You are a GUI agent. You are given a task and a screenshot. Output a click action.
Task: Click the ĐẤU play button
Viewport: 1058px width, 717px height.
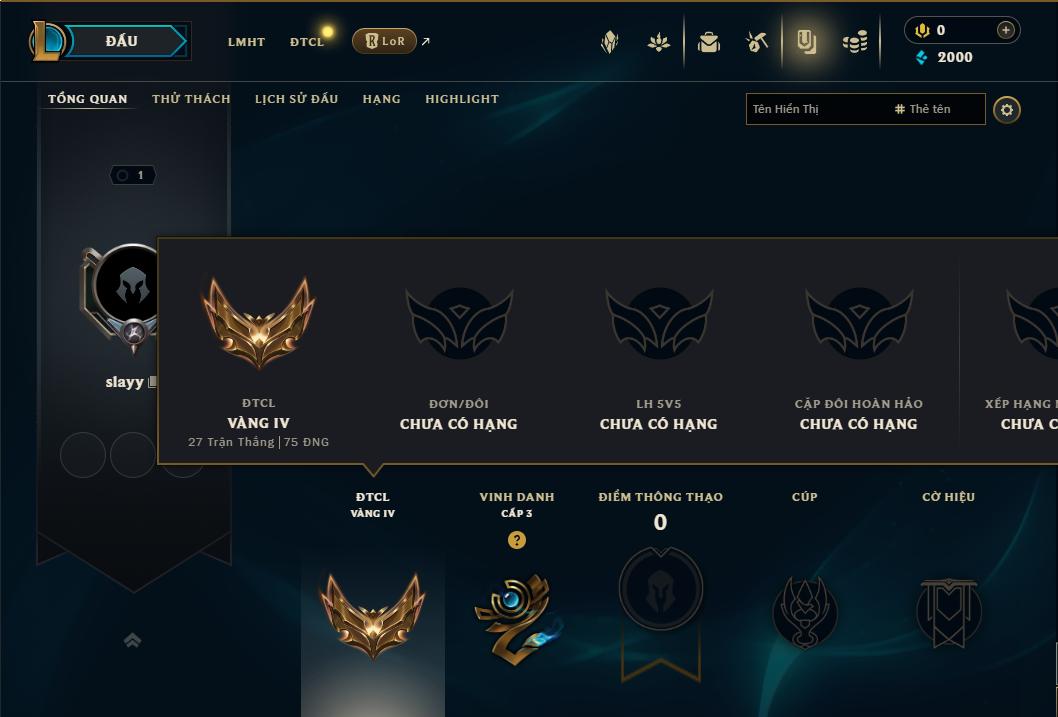(x=121, y=41)
